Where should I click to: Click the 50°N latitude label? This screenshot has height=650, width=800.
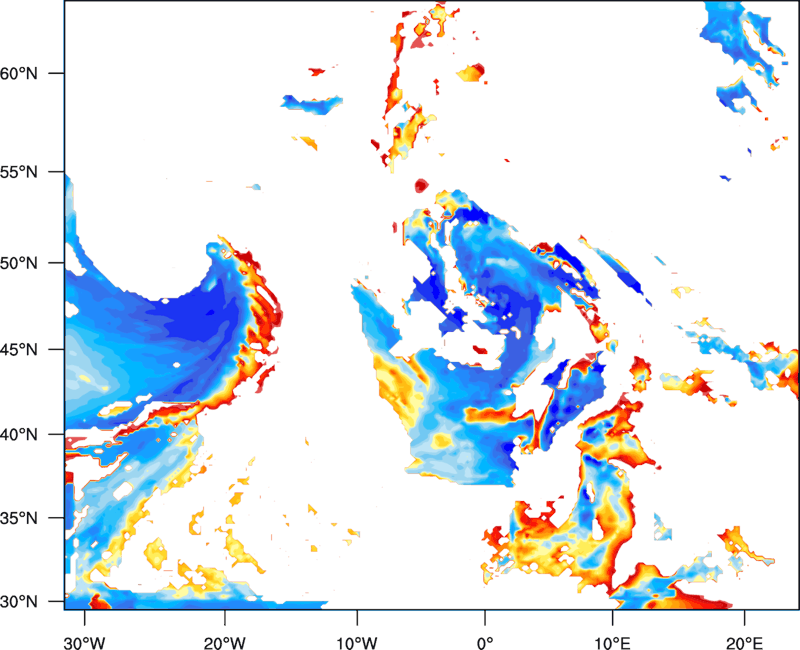point(19,263)
